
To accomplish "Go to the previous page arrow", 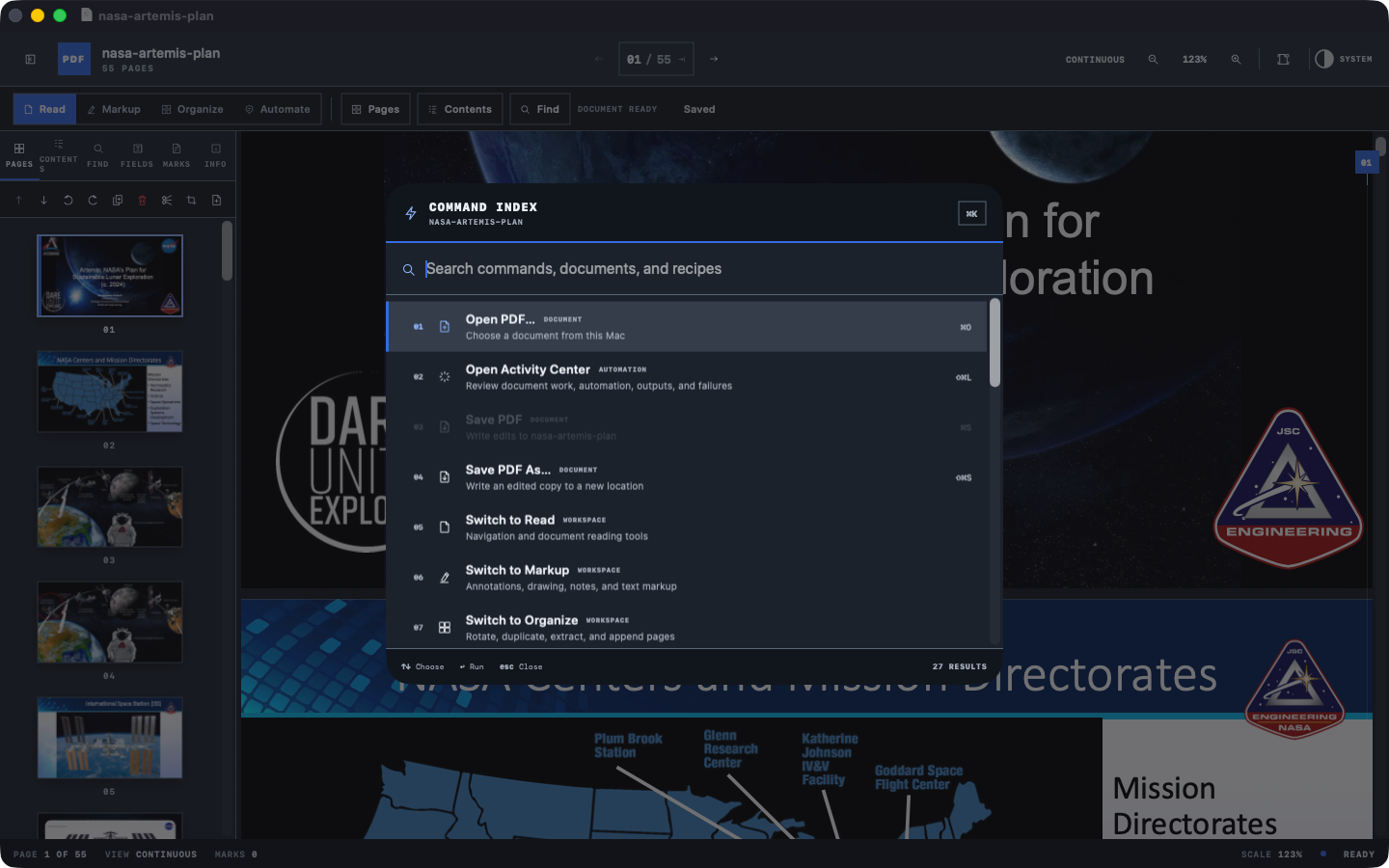I will coord(599,59).
